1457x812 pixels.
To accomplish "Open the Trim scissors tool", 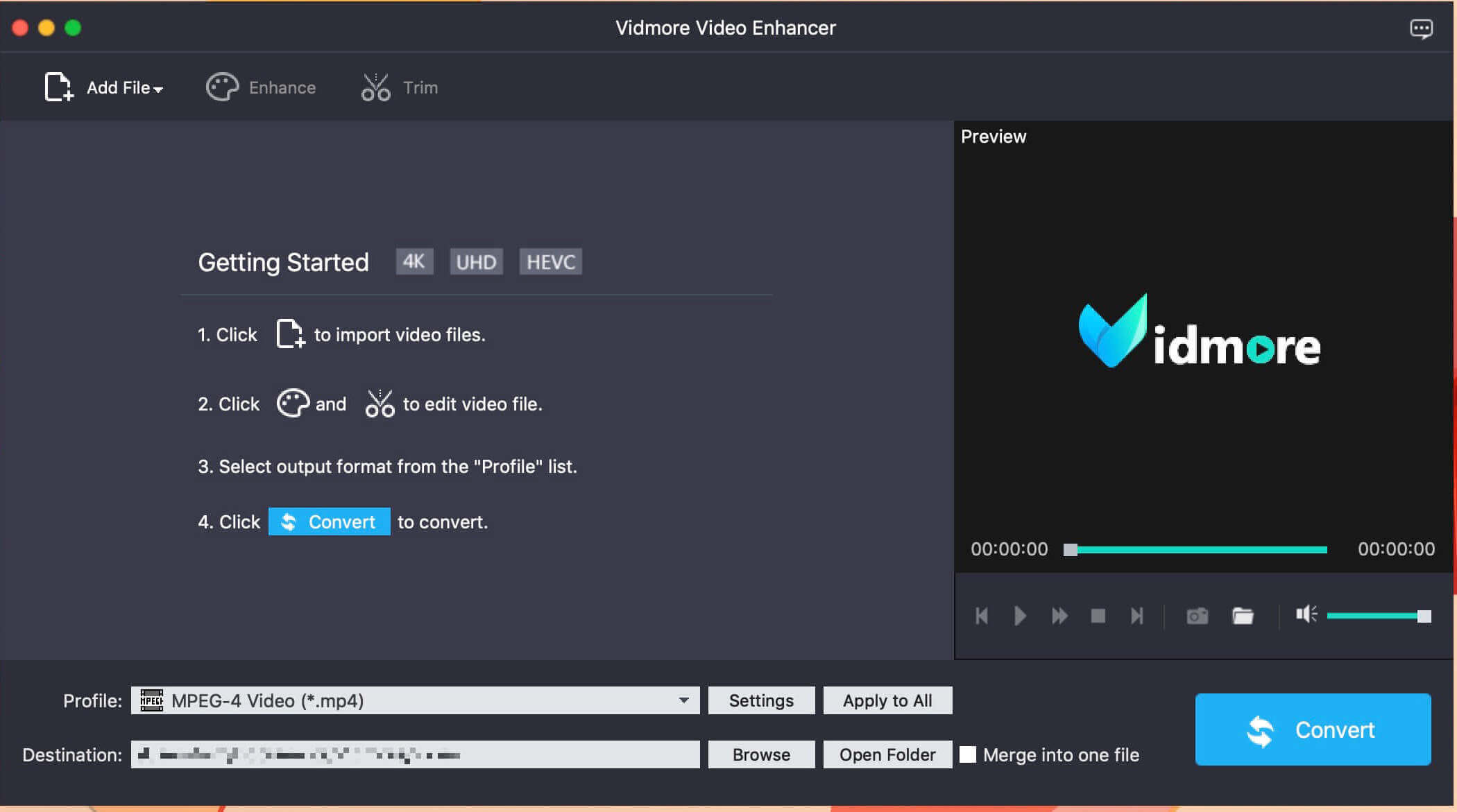I will click(x=400, y=87).
